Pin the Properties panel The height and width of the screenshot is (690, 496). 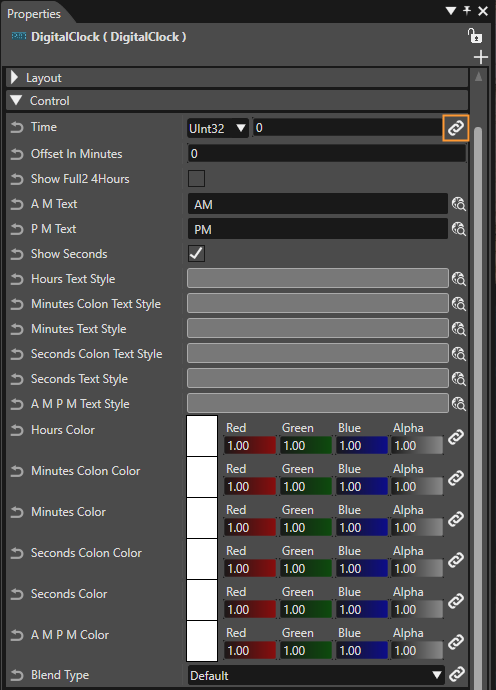pos(467,11)
